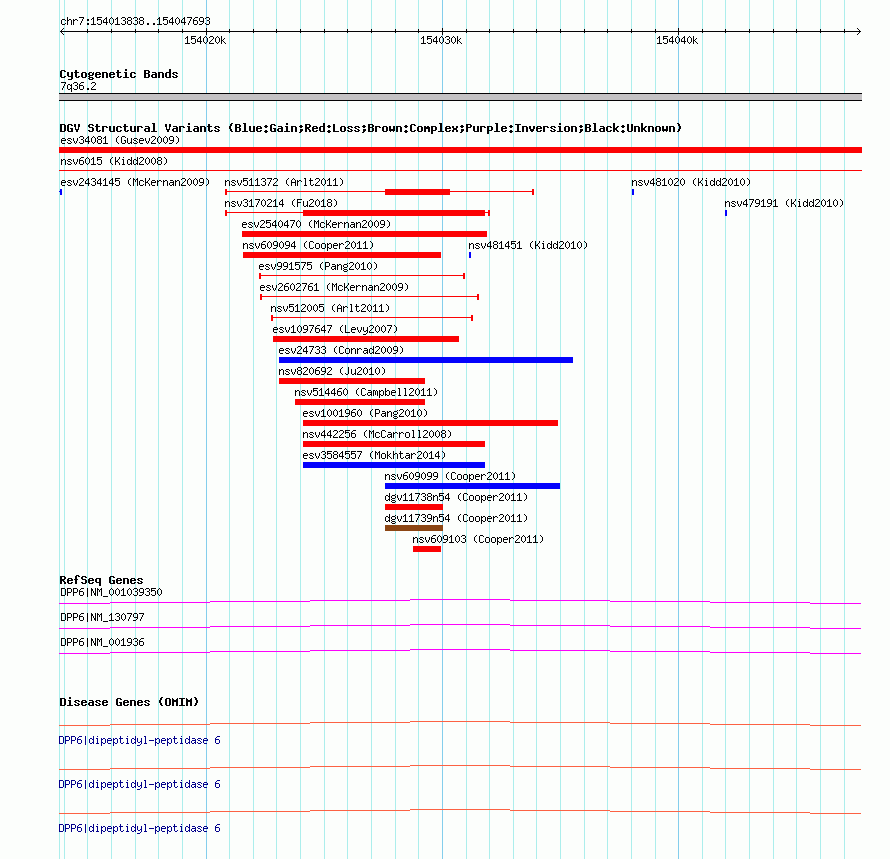Open nsv514460 (Campbell2011) label

coord(366,392)
